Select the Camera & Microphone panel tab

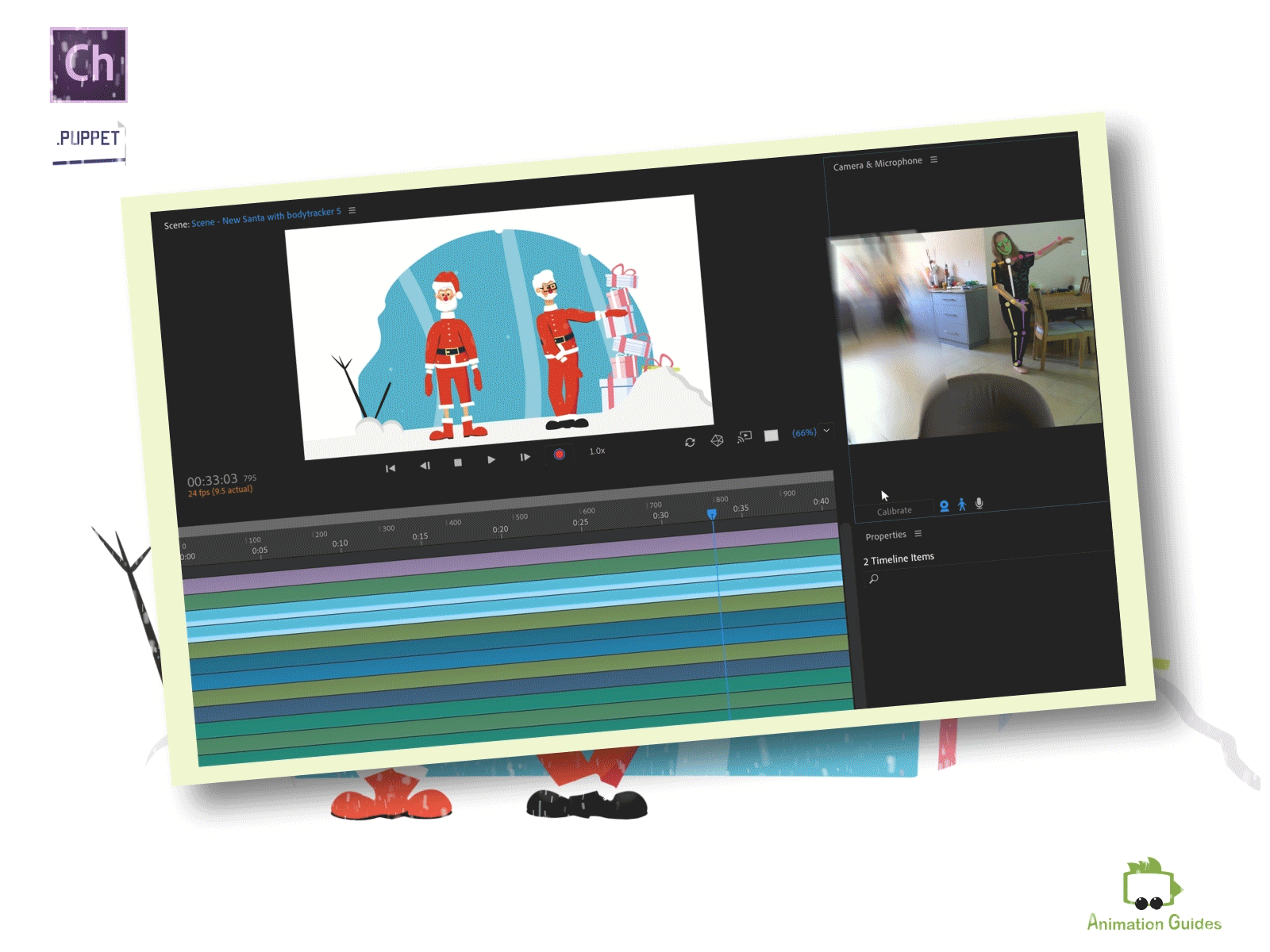click(x=878, y=163)
